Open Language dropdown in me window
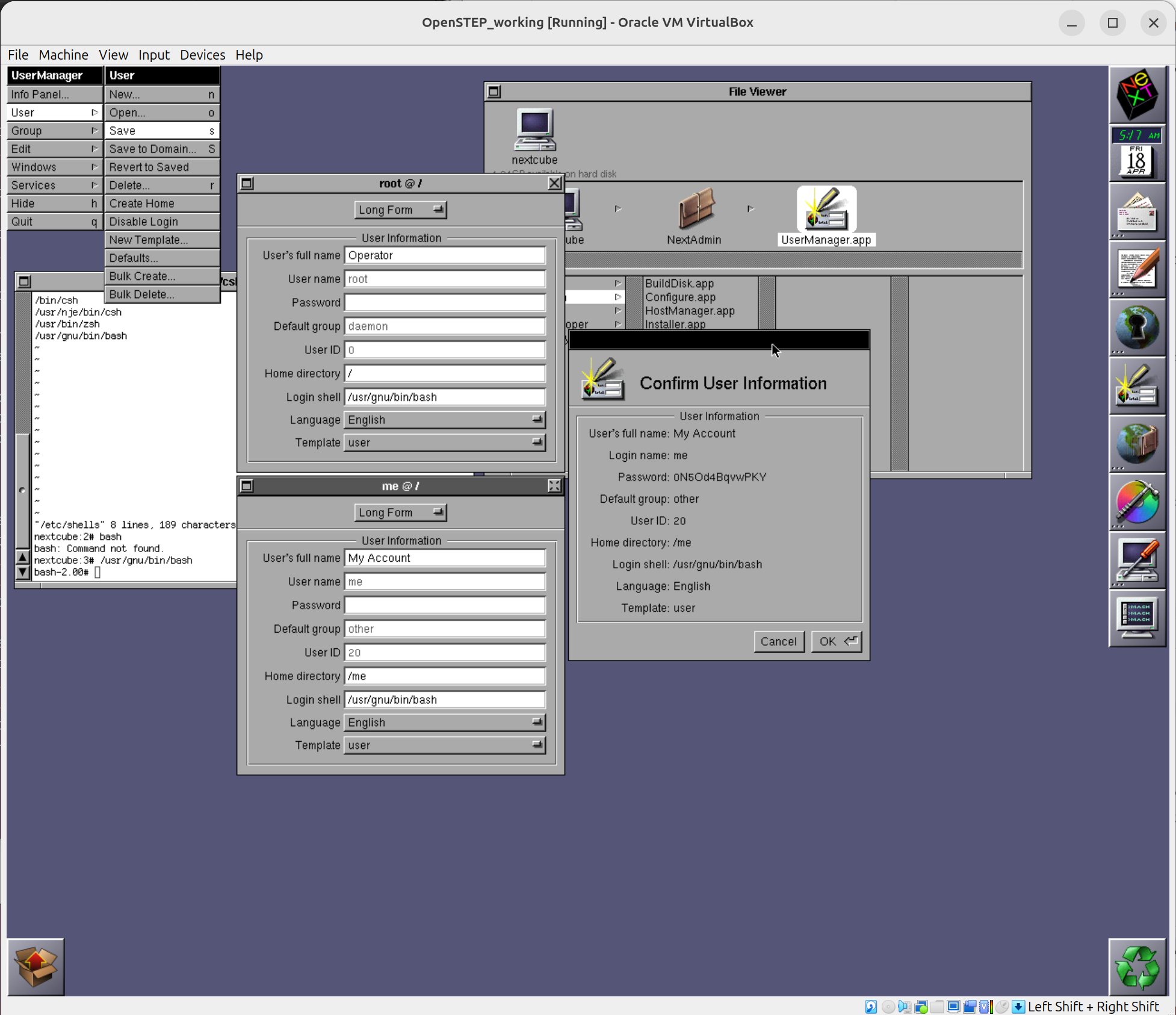The height and width of the screenshot is (1015, 1176). click(445, 722)
